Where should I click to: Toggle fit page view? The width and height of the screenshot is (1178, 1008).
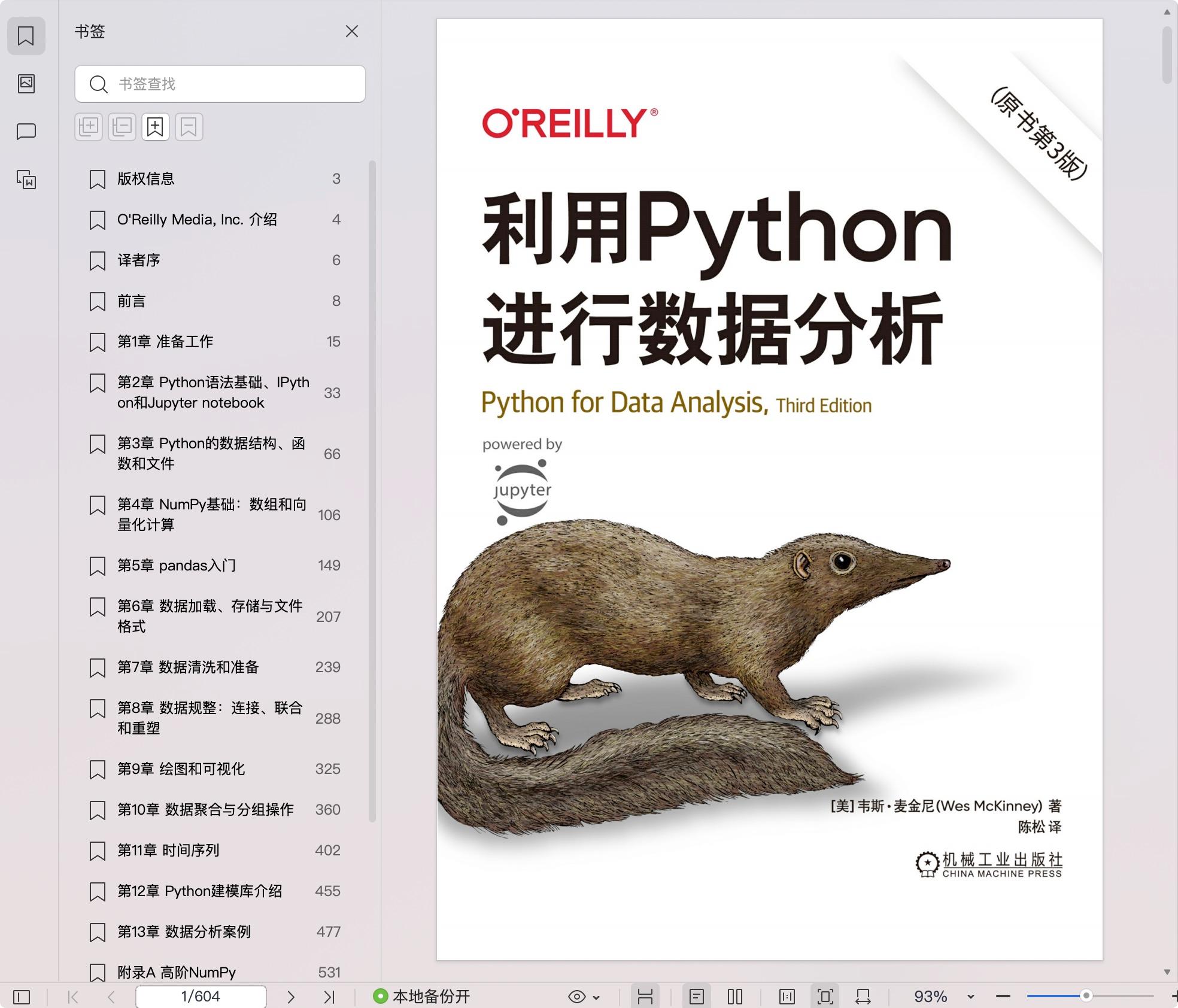[x=825, y=997]
